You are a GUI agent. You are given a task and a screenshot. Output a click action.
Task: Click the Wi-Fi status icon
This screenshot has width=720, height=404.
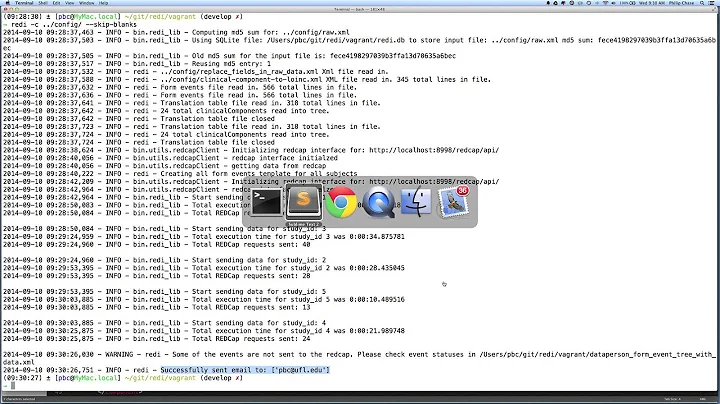[x=605, y=3]
